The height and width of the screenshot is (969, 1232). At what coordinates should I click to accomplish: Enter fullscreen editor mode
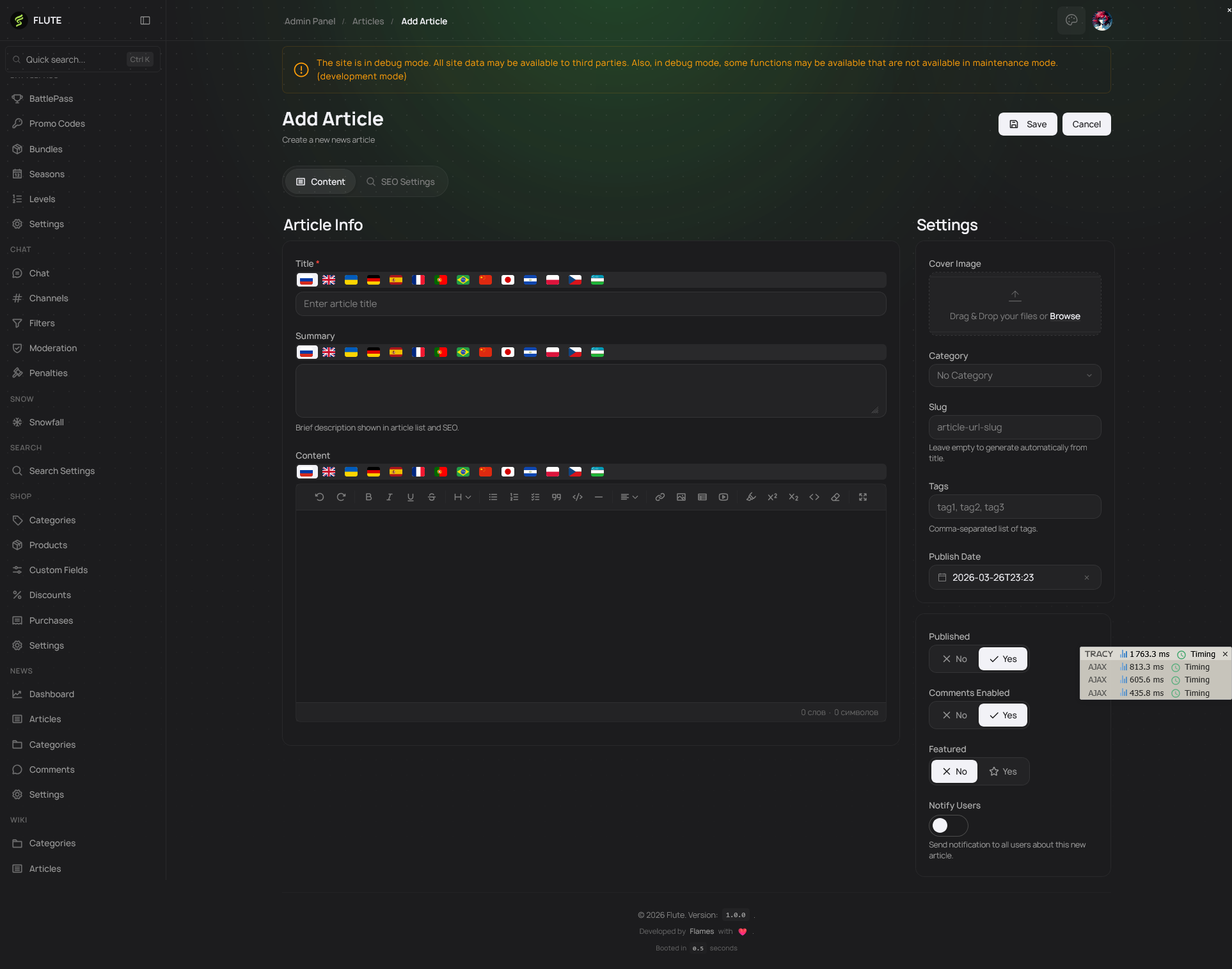862,497
